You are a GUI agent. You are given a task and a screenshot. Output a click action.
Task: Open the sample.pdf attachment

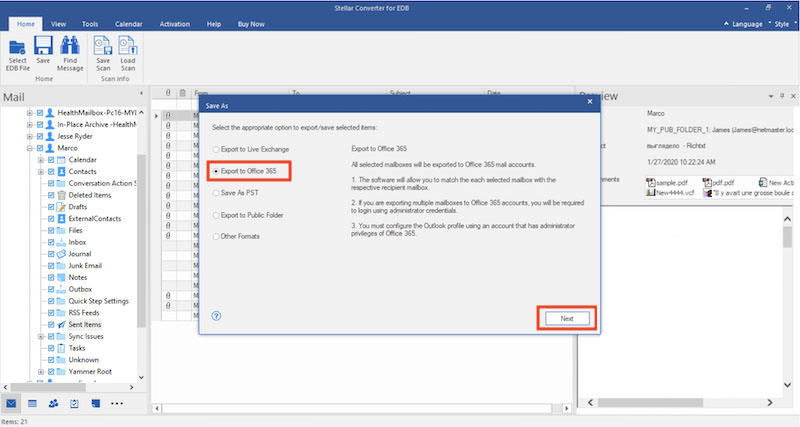(667, 182)
